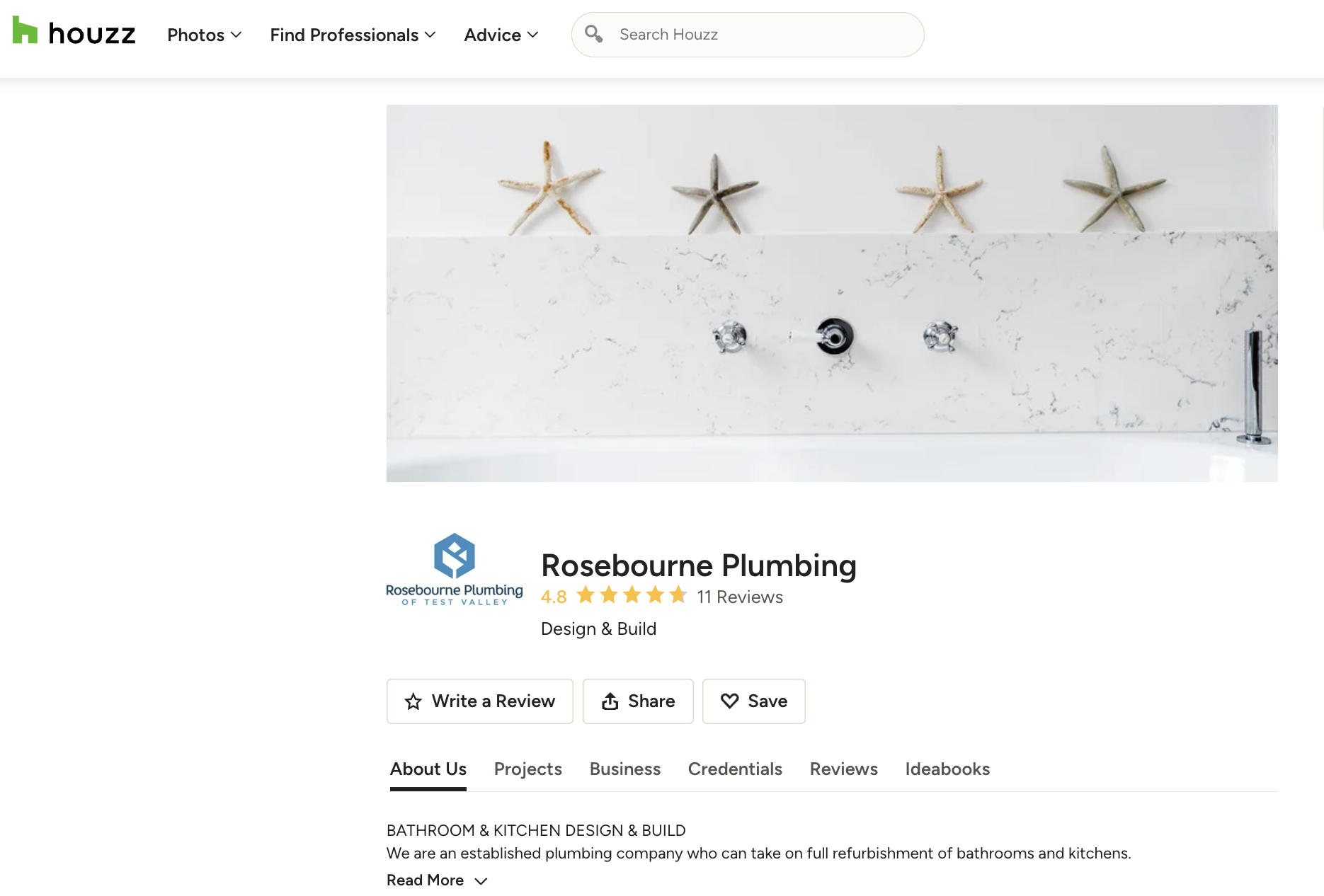
Task: Expand the Advice menu
Action: tap(501, 35)
